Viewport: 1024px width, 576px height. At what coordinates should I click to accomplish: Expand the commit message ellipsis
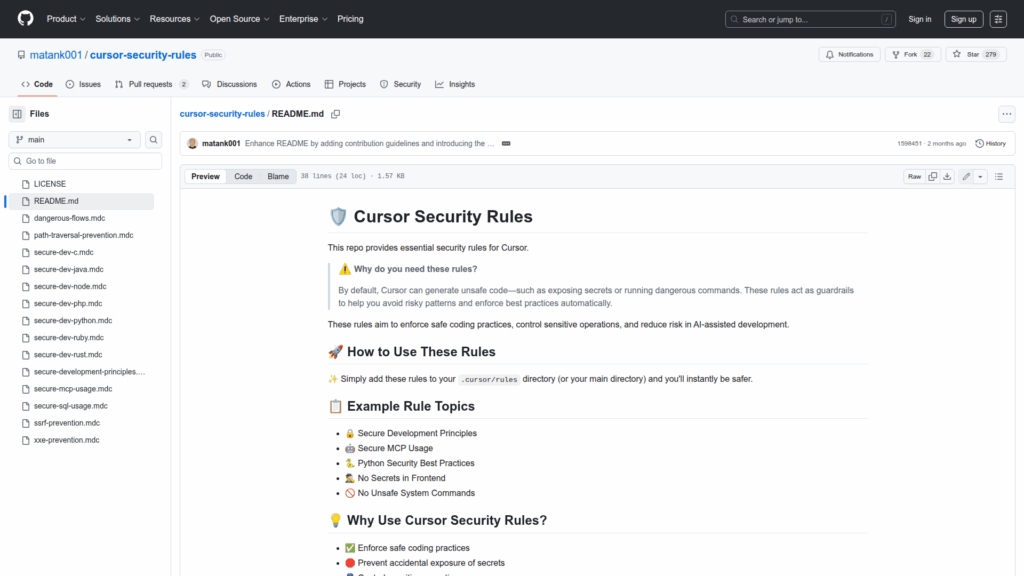(506, 144)
